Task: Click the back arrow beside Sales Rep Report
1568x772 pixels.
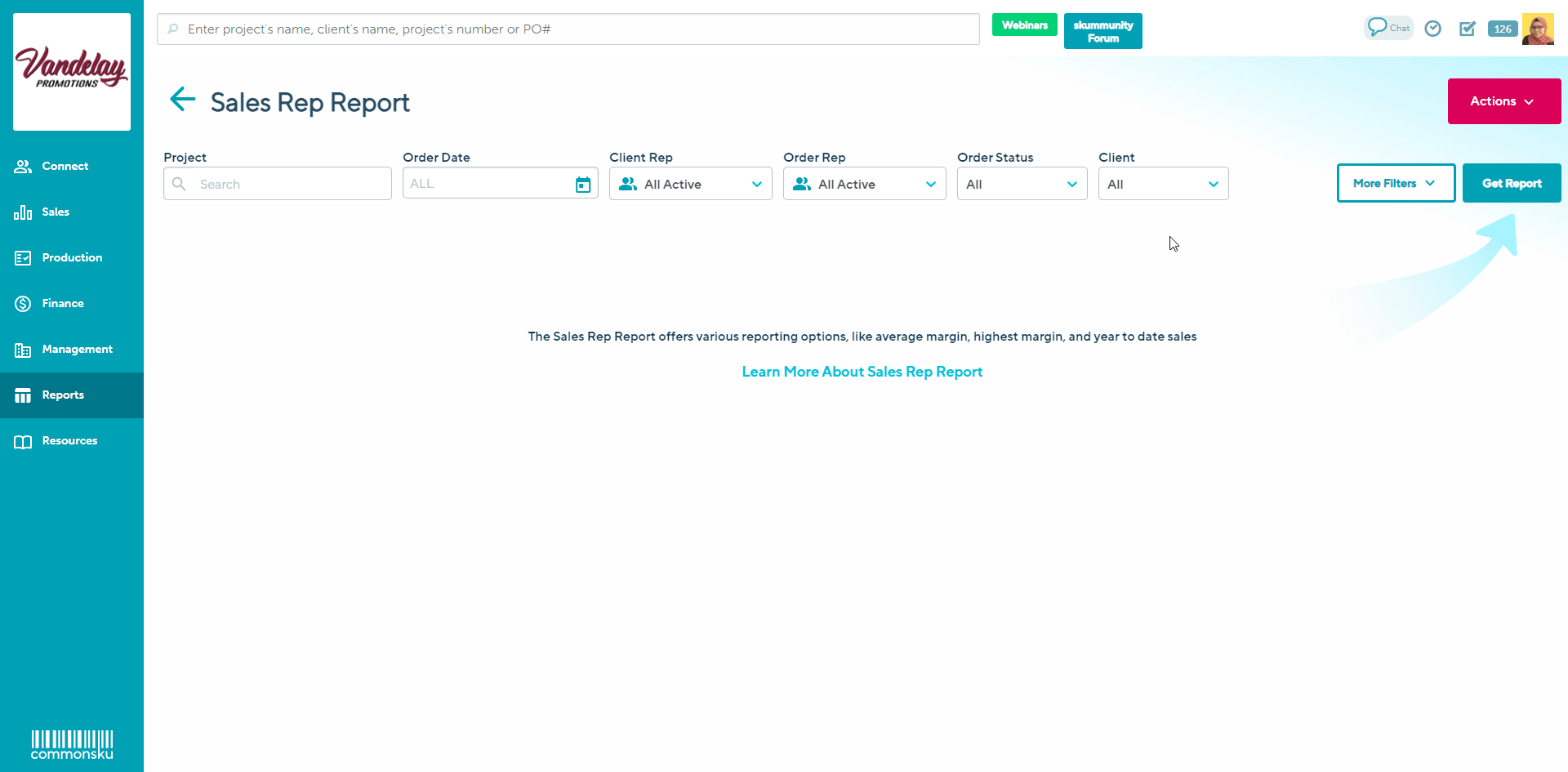Action: (x=182, y=100)
